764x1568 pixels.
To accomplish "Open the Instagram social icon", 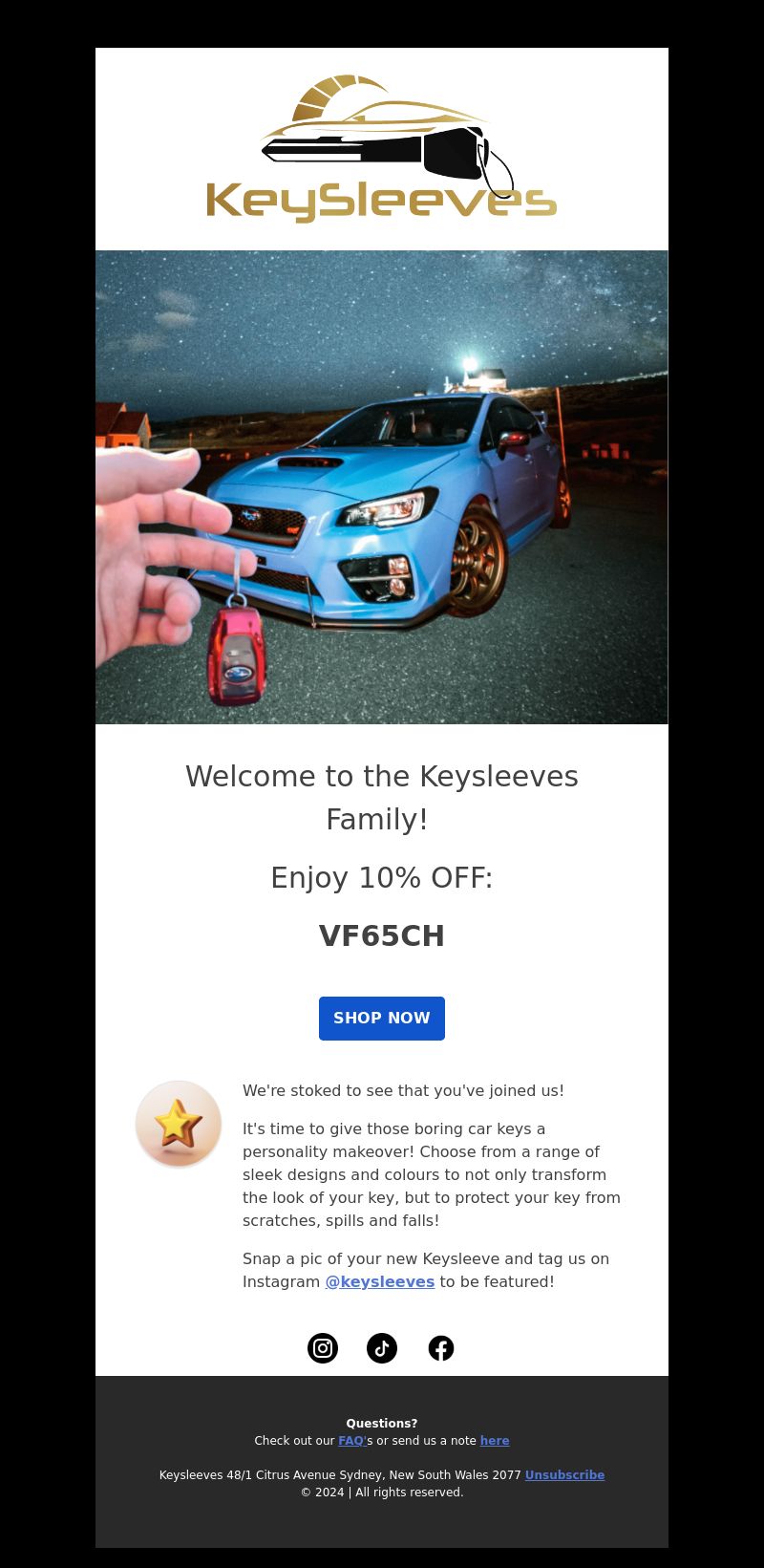I will pyautogui.click(x=323, y=1348).
